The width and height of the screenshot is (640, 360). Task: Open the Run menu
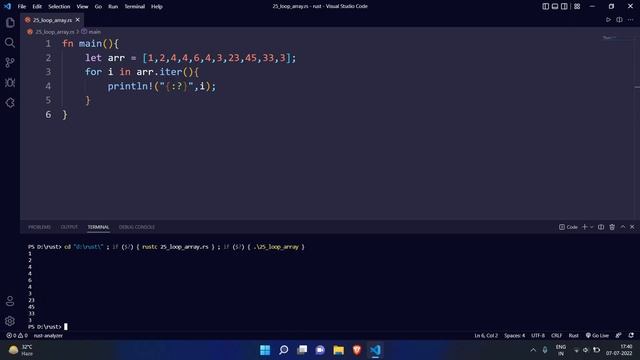tap(113, 6)
